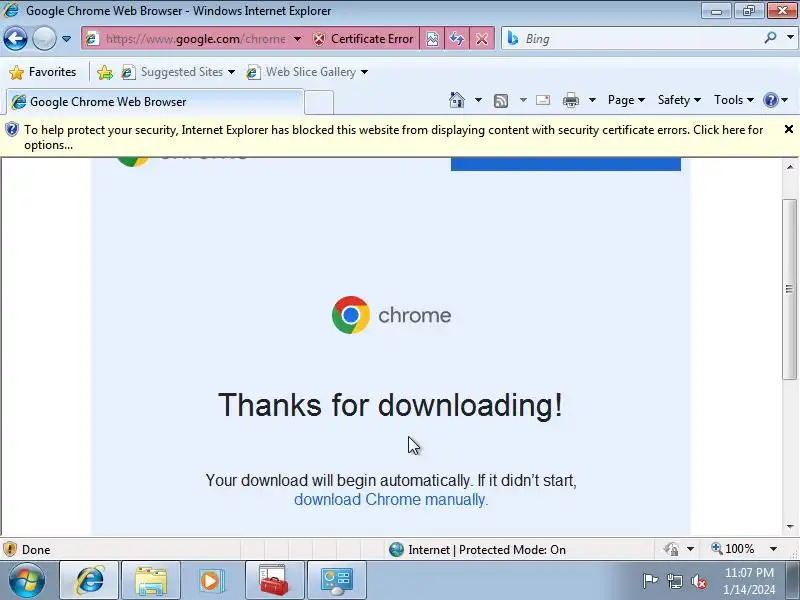Click the Read Mail icon
Image resolution: width=800 pixels, height=600 pixels.
pyautogui.click(x=543, y=100)
